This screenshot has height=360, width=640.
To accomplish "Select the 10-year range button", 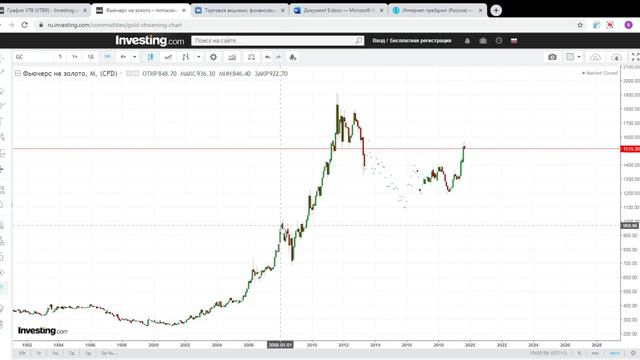I will (22, 353).
